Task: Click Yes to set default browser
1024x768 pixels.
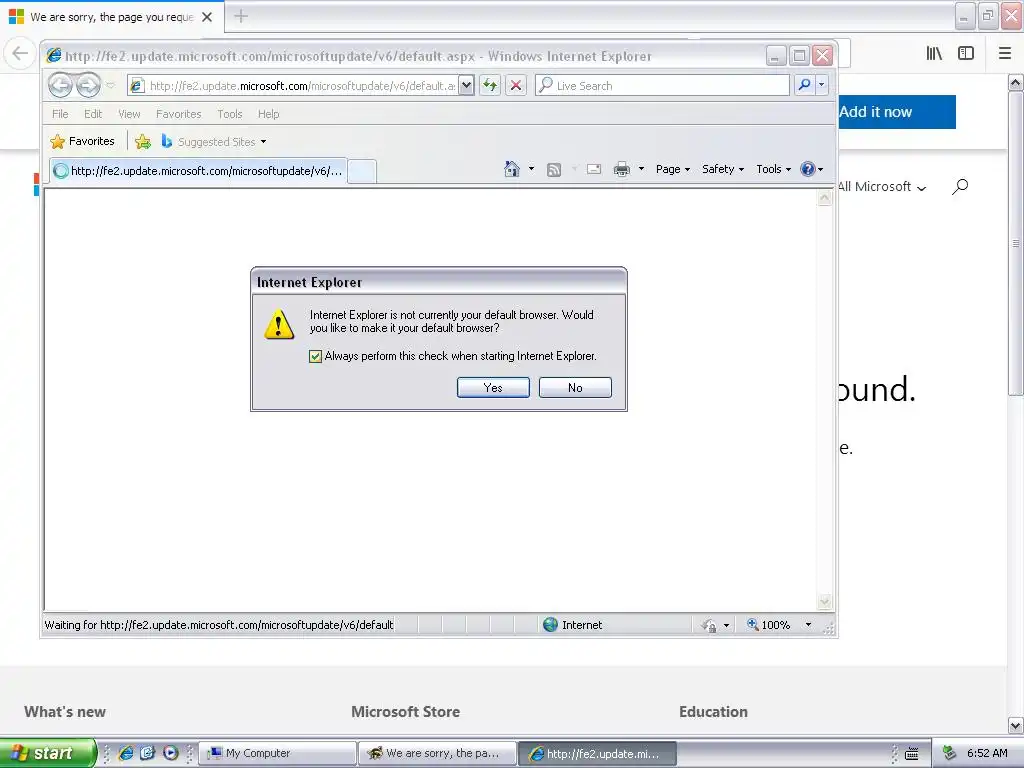Action: 493,387
